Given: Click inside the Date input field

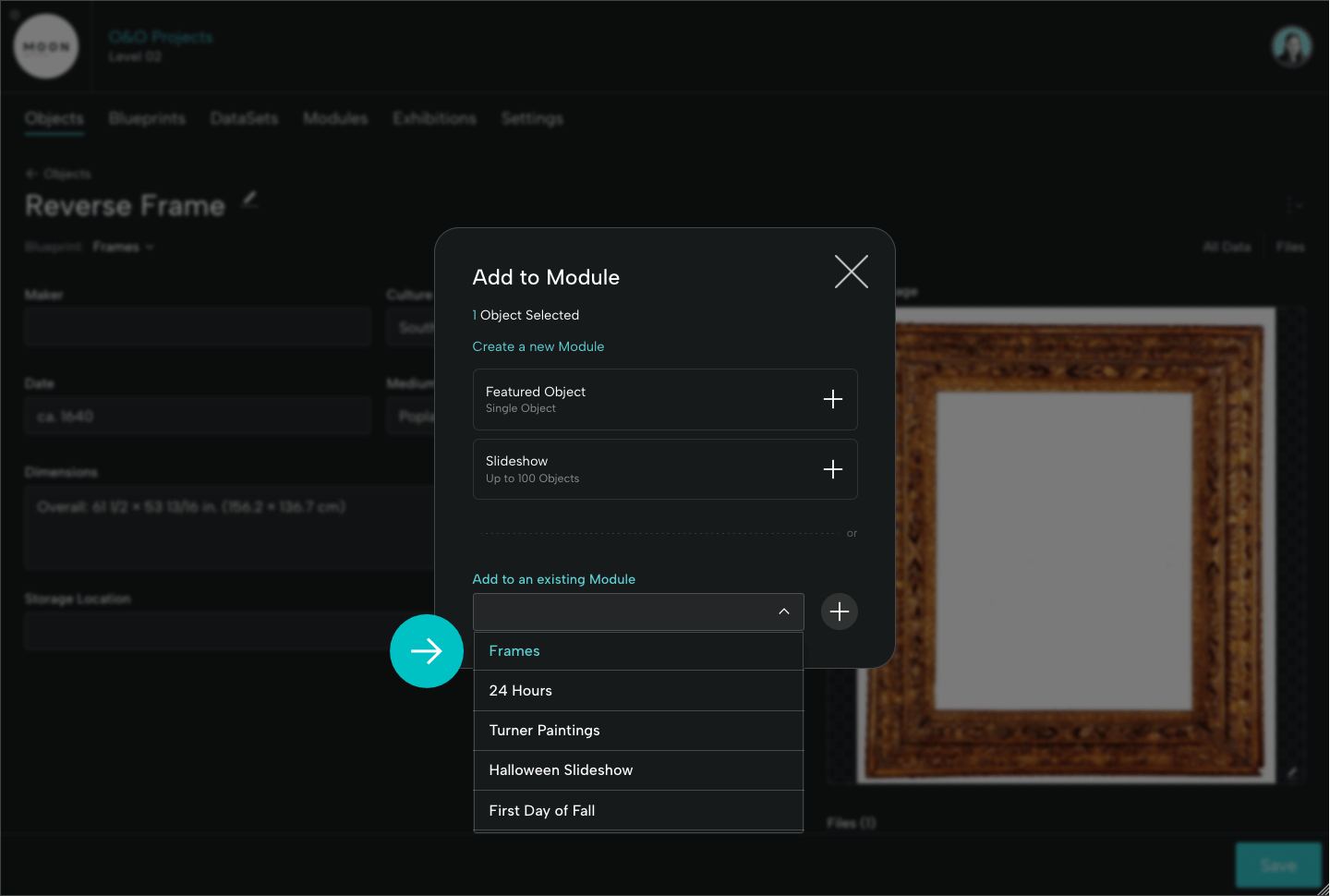Looking at the screenshot, I should point(198,416).
